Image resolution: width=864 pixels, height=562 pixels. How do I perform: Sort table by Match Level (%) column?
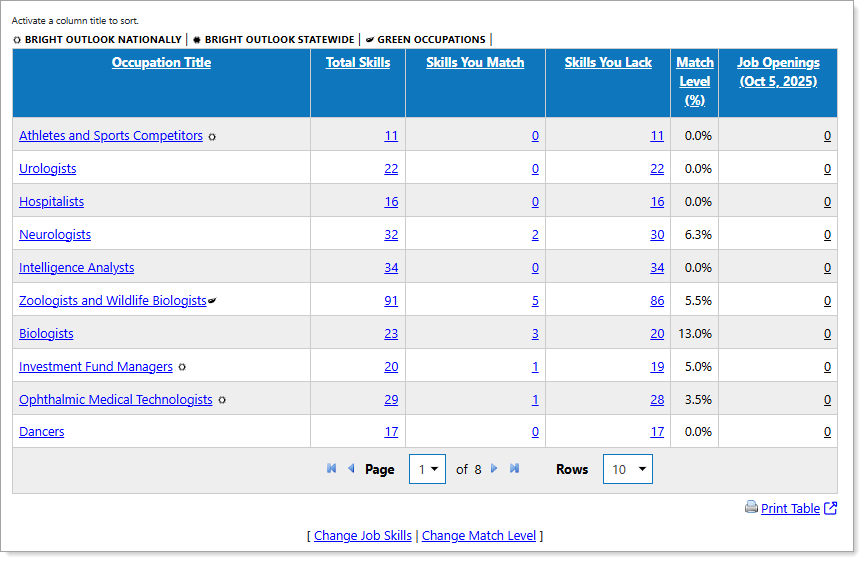pos(694,81)
